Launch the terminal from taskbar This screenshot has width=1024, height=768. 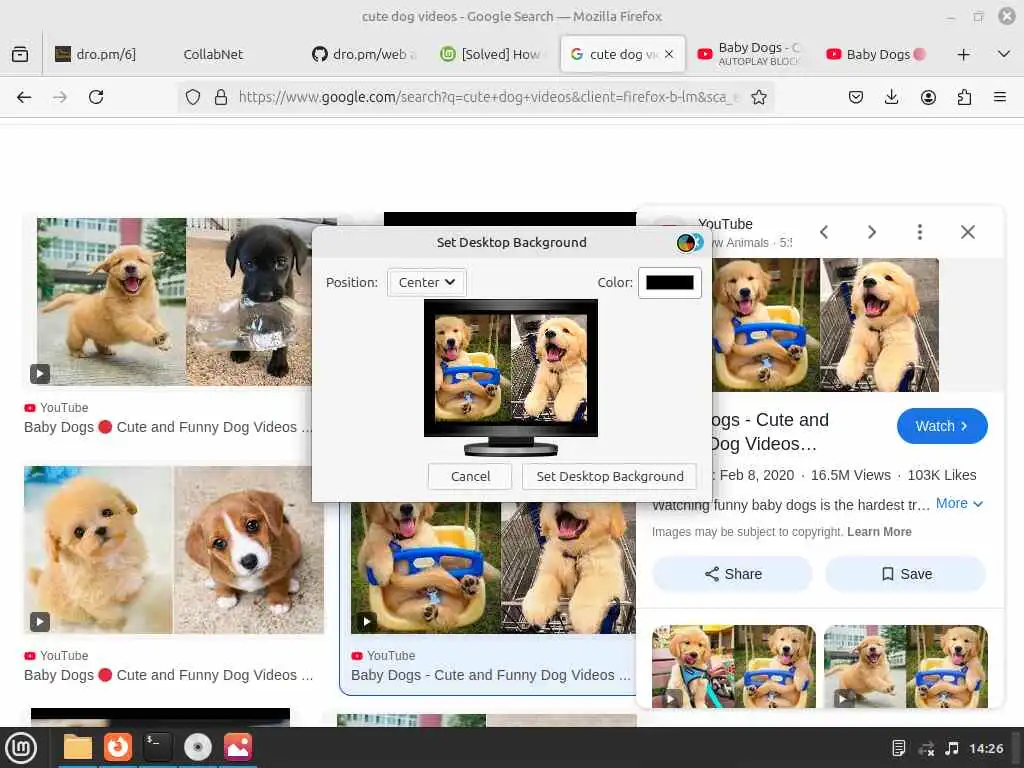coord(157,748)
